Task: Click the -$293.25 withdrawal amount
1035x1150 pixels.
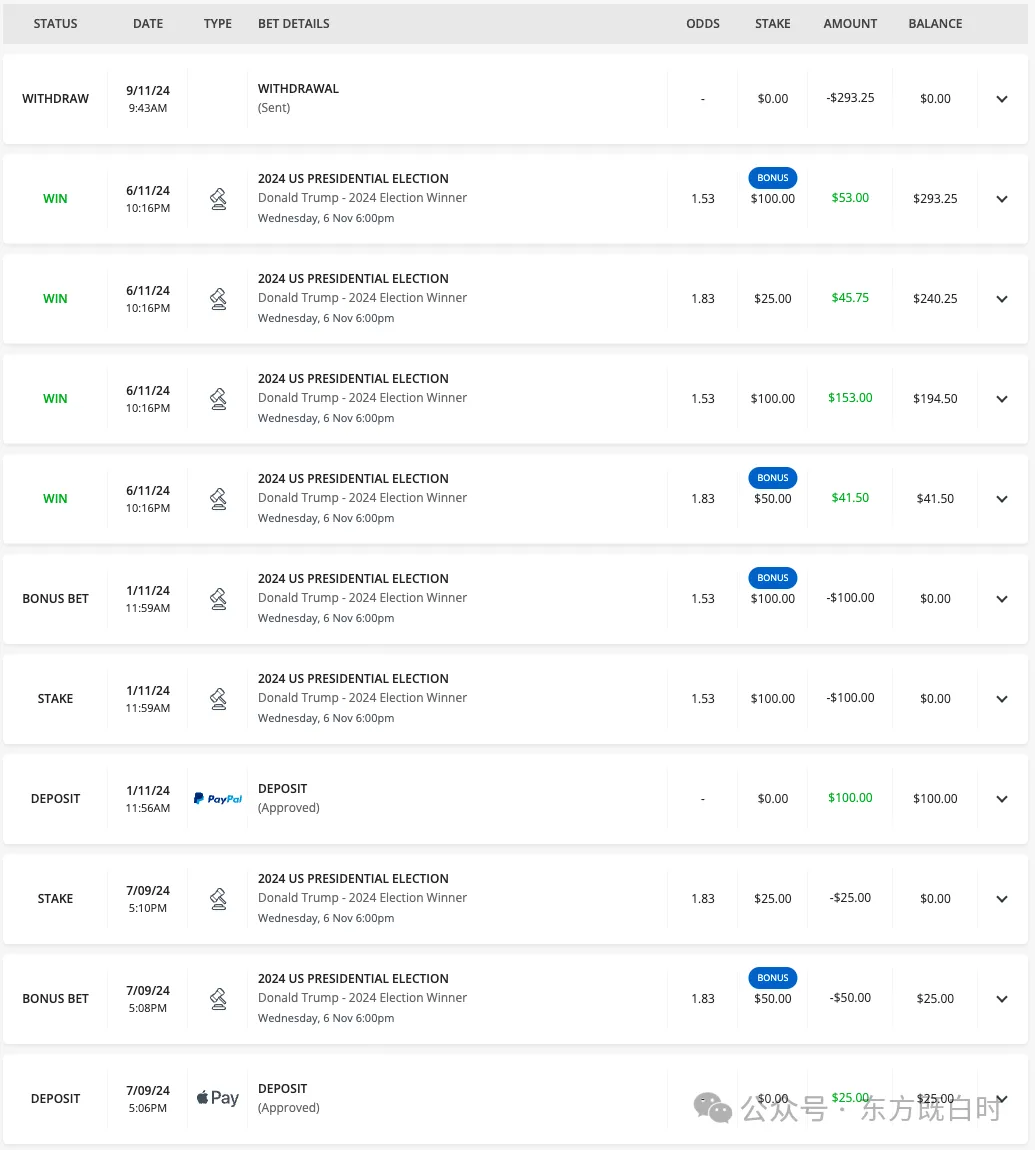Action: (x=850, y=98)
